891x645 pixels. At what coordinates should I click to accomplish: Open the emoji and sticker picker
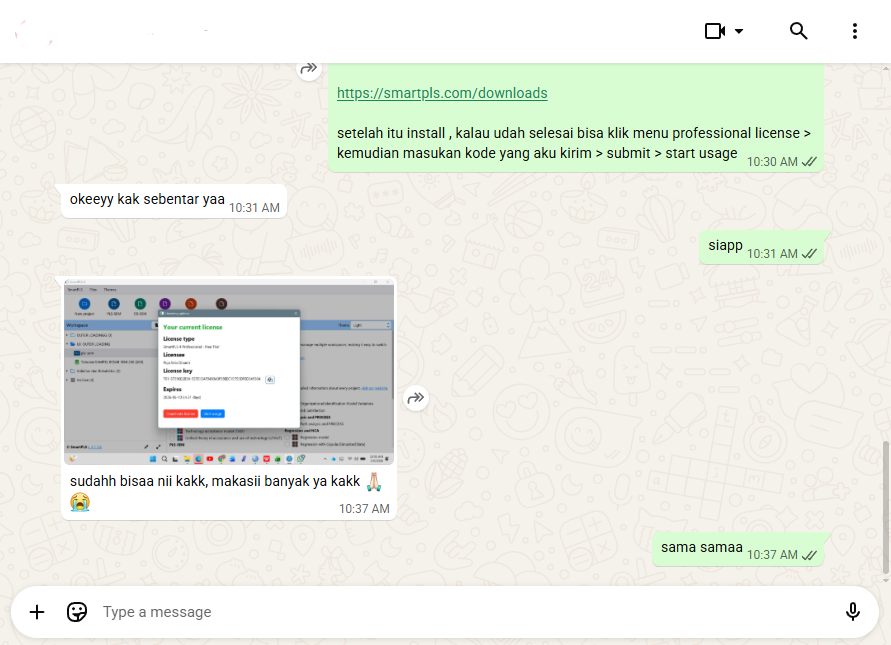[x=77, y=612]
